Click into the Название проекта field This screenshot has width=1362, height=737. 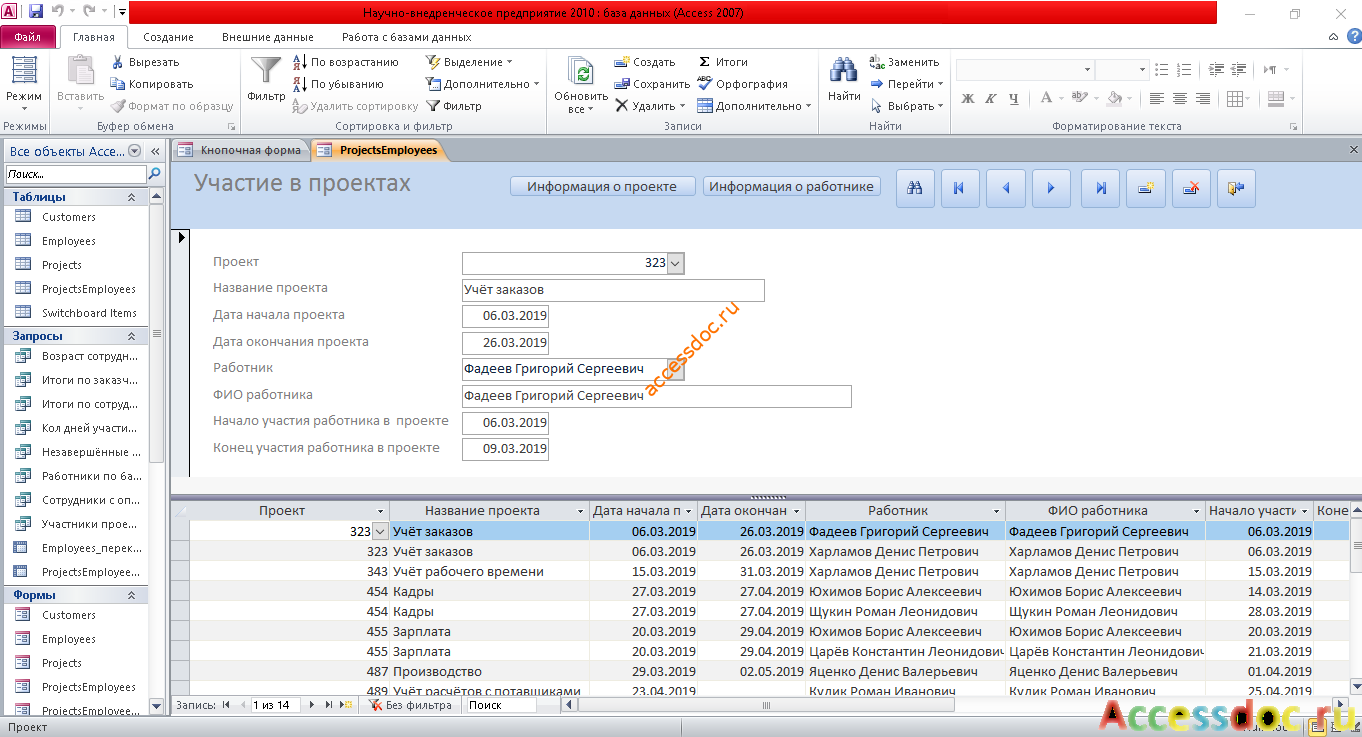(x=613, y=290)
